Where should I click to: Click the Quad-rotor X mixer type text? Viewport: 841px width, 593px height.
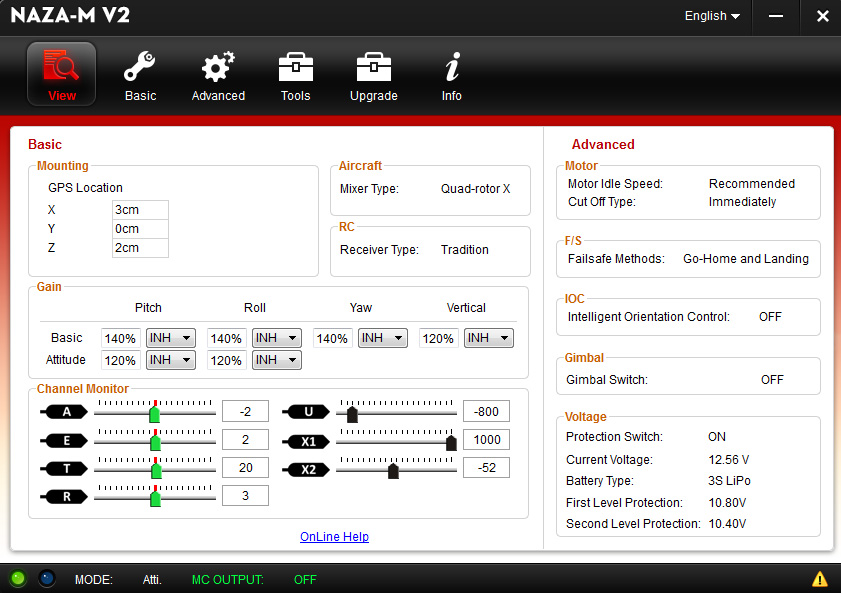click(x=475, y=189)
